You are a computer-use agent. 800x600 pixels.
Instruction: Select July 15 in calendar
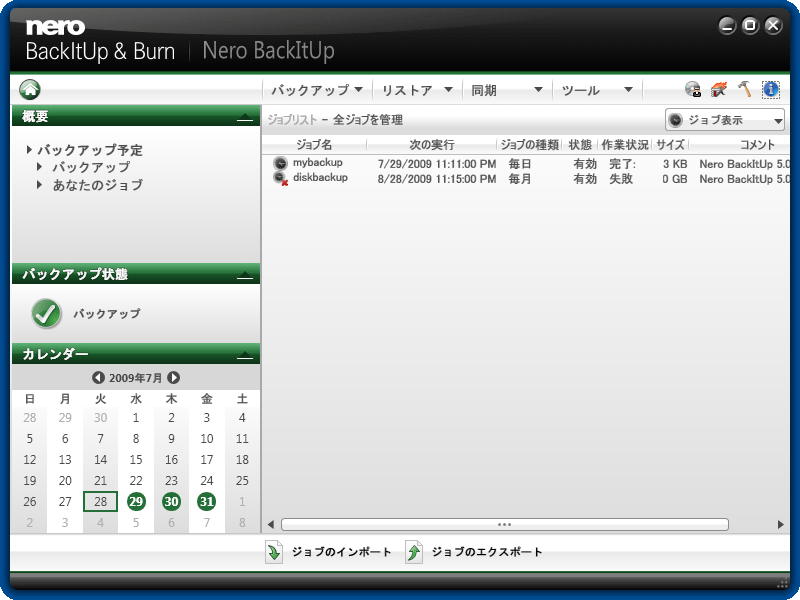point(136,460)
